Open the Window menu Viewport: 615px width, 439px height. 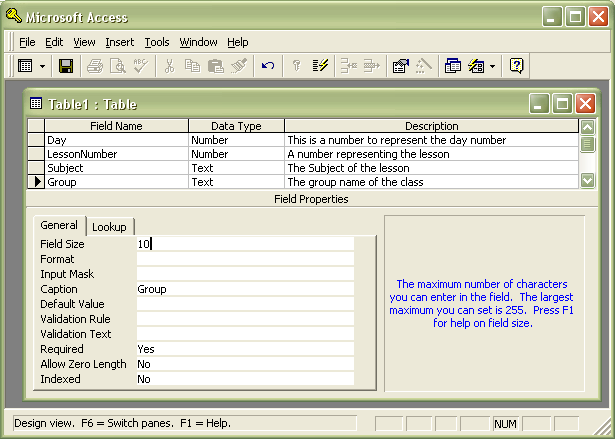click(x=198, y=42)
